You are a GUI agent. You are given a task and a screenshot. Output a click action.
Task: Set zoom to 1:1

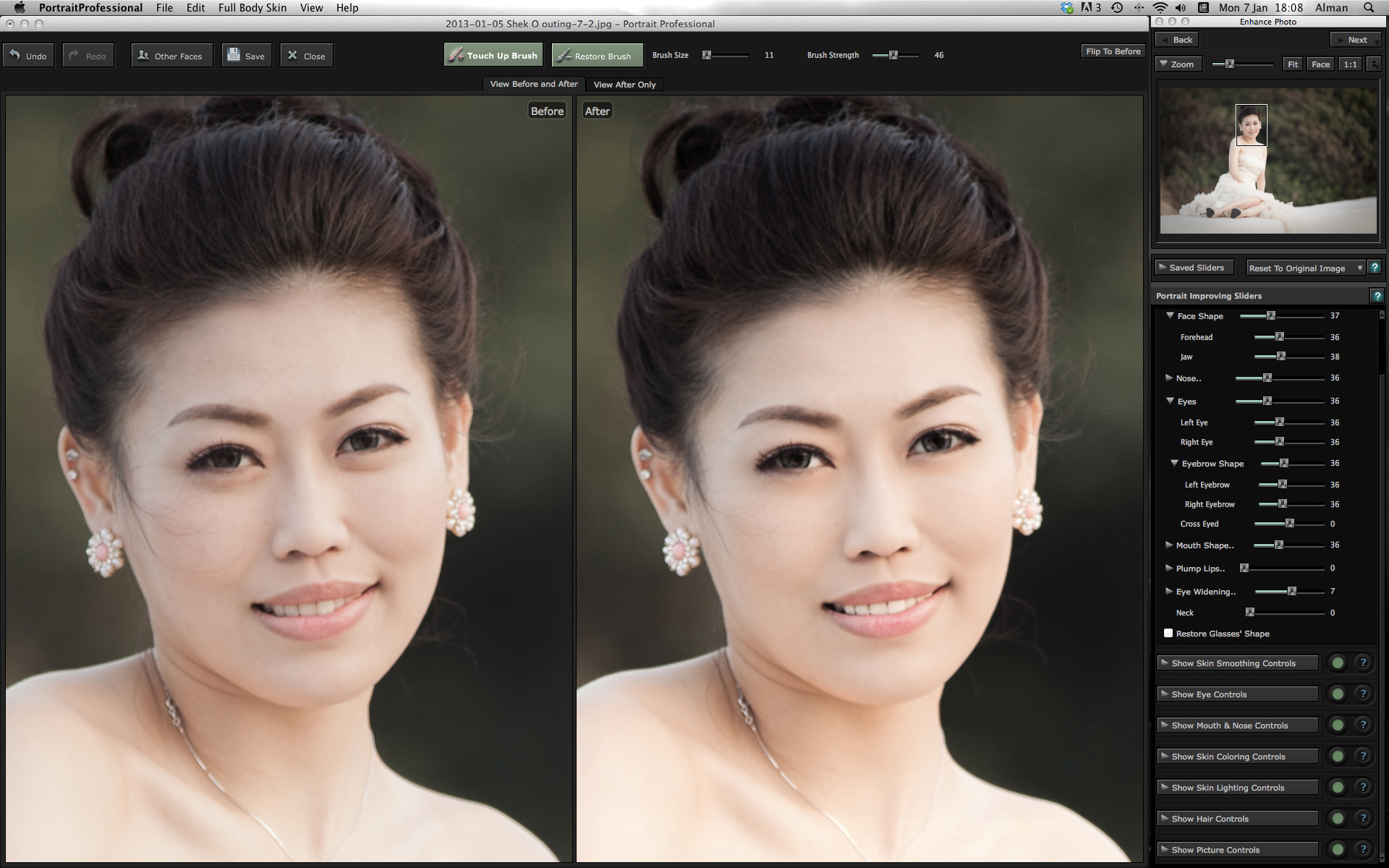[x=1350, y=64]
